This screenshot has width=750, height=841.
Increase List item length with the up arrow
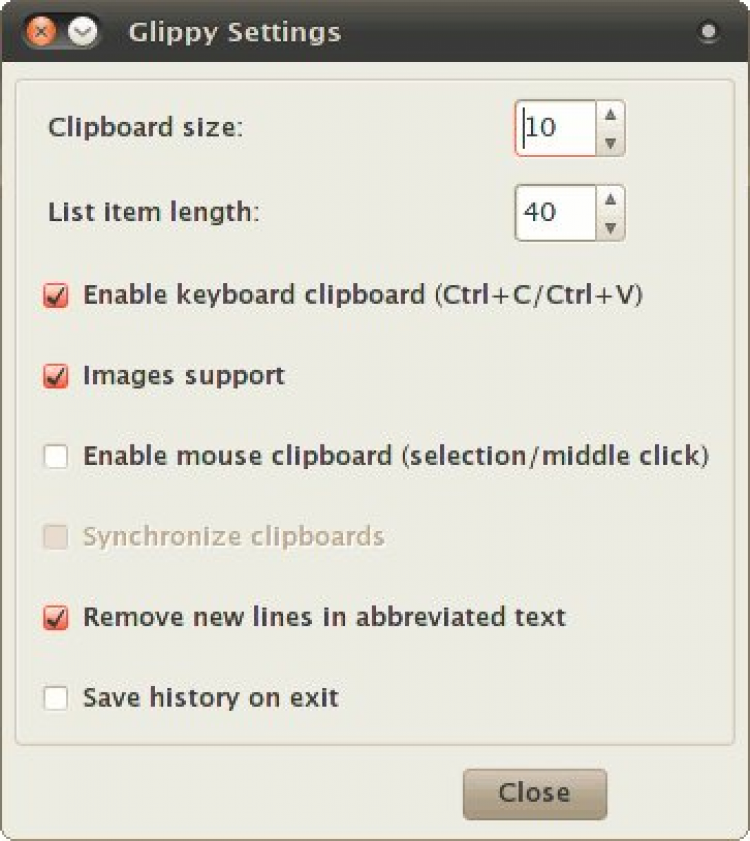pos(610,199)
